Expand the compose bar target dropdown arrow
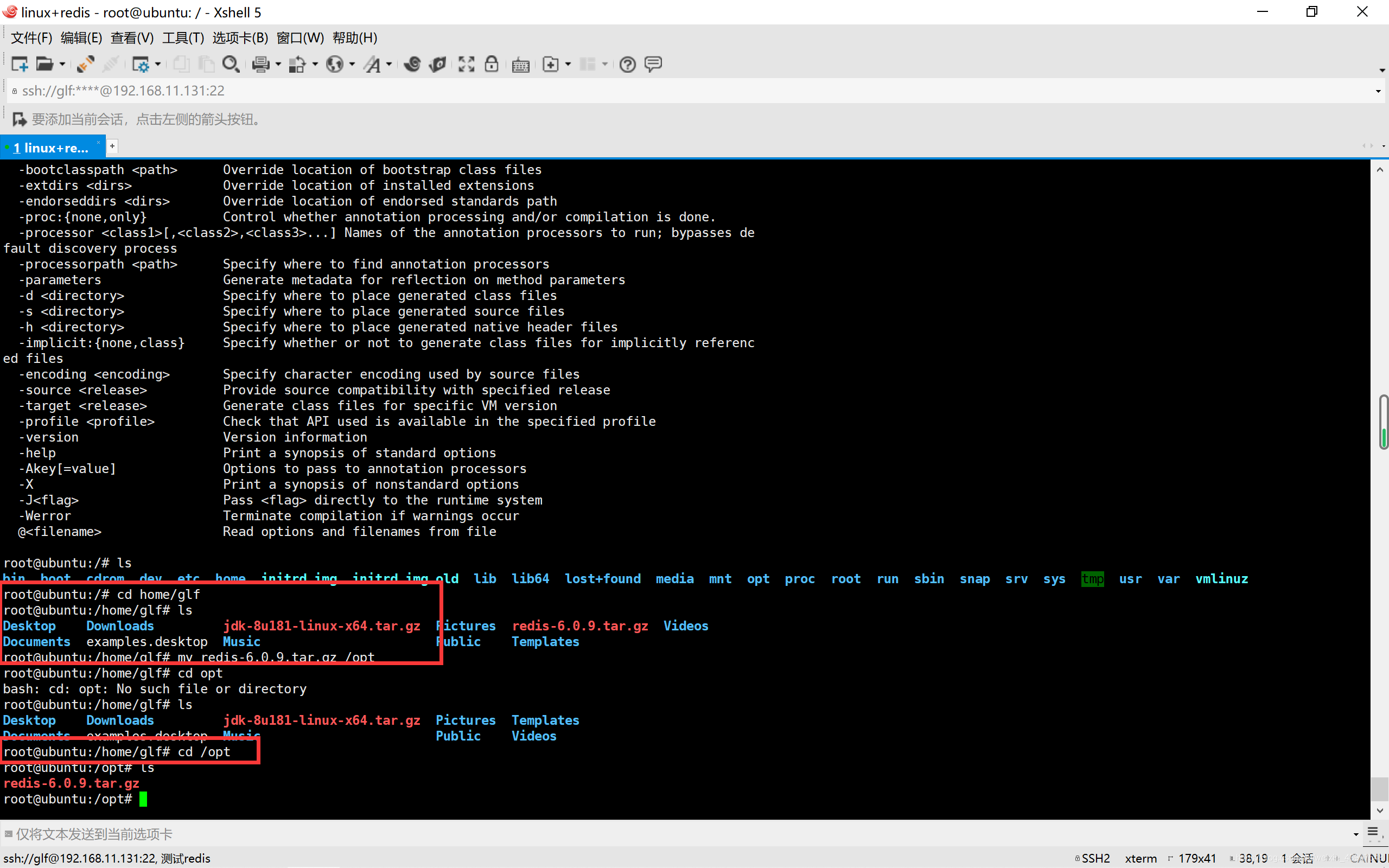Viewport: 1389px width, 868px height. [x=1356, y=835]
